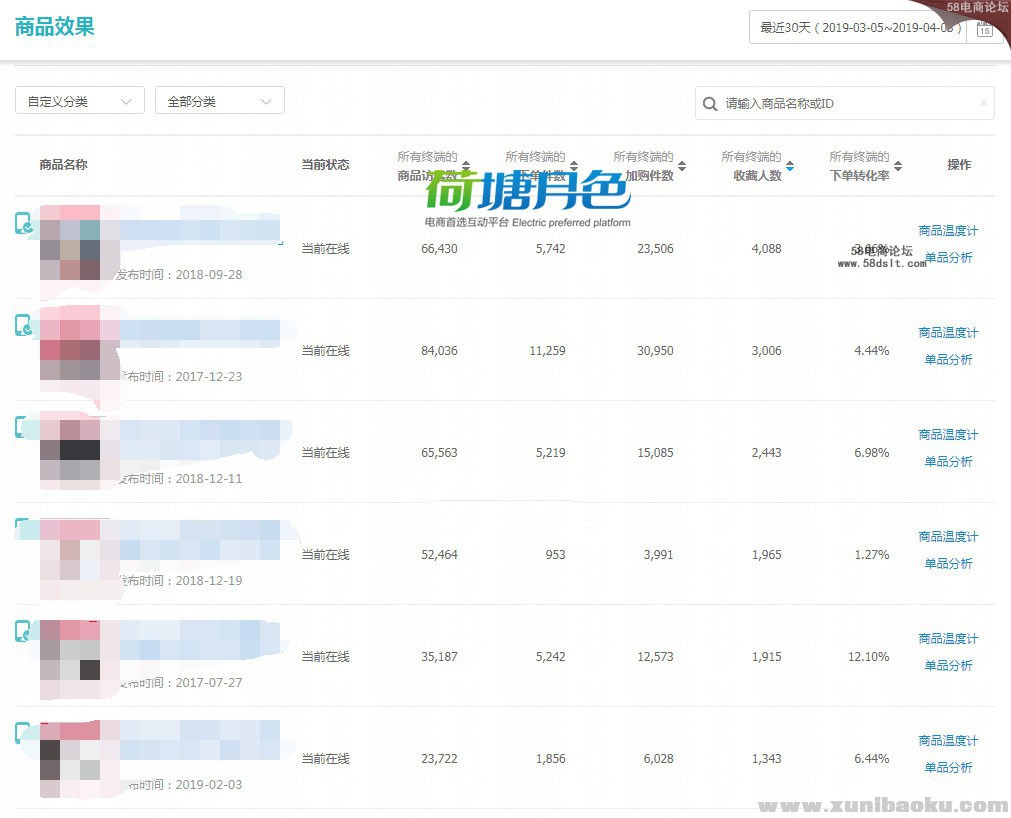Click thumbnail of product published 2019-02-03
This screenshot has width=1011, height=818.
point(70,759)
